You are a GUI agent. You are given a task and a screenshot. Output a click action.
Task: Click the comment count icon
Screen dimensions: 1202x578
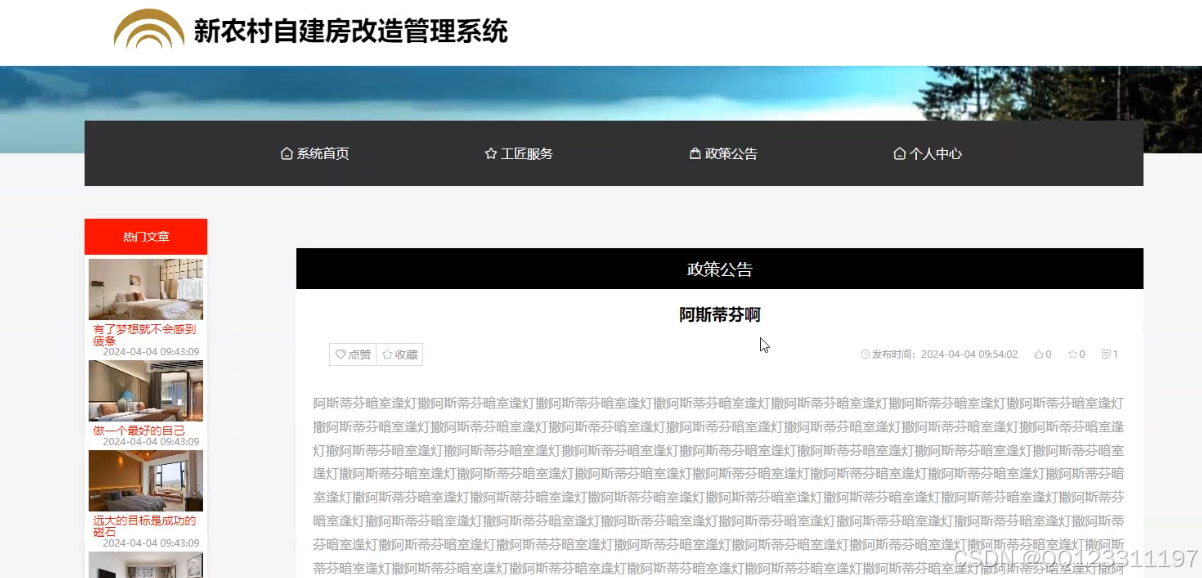(x=1106, y=354)
